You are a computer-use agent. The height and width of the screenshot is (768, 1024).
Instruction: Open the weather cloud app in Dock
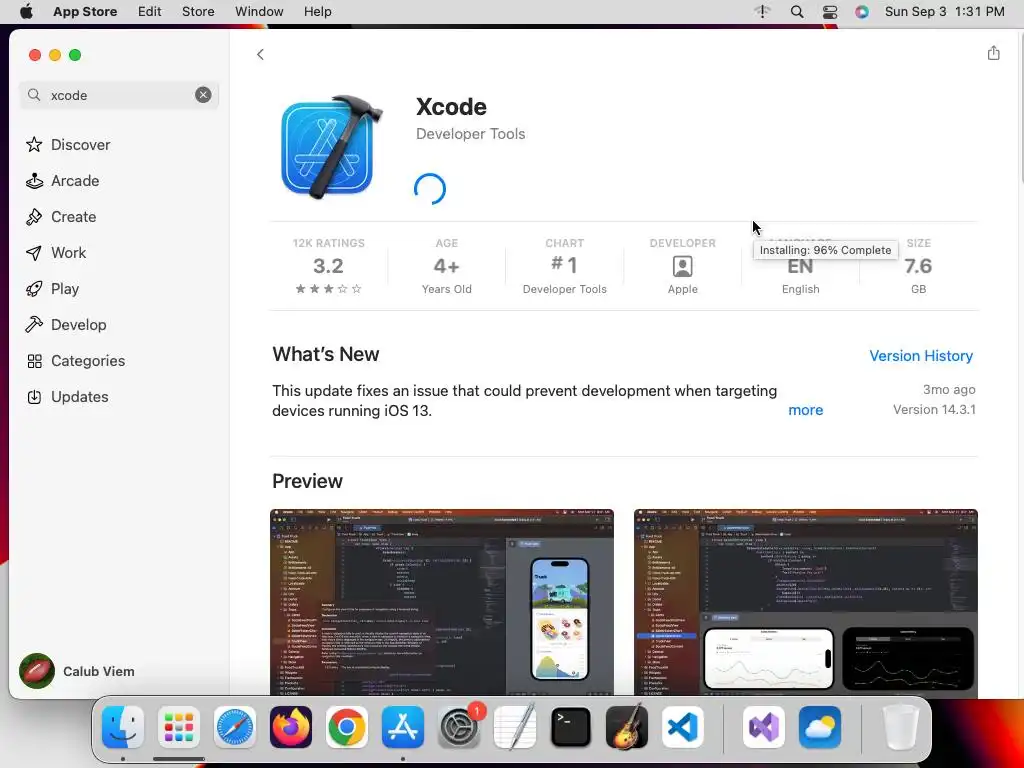pyautogui.click(x=820, y=727)
